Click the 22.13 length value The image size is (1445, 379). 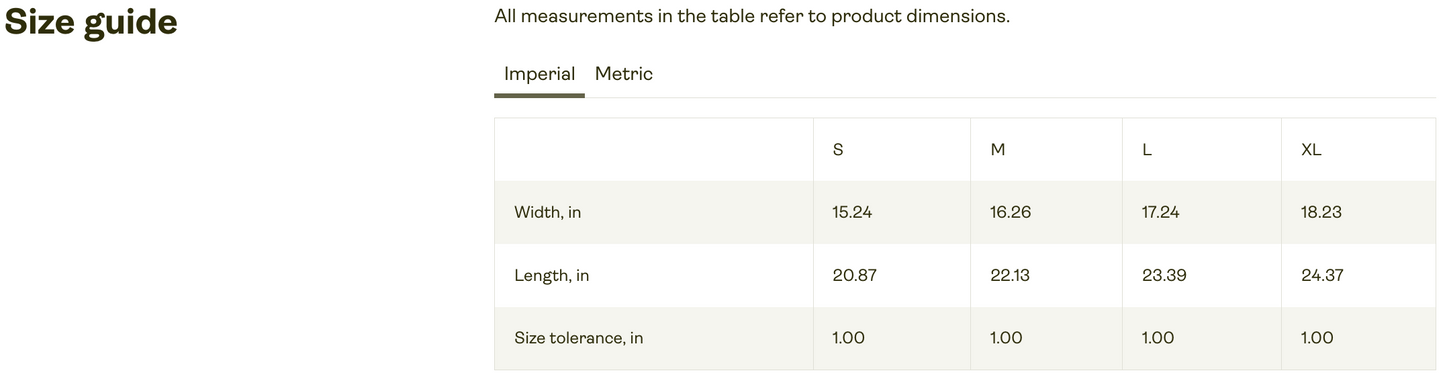coord(1010,275)
